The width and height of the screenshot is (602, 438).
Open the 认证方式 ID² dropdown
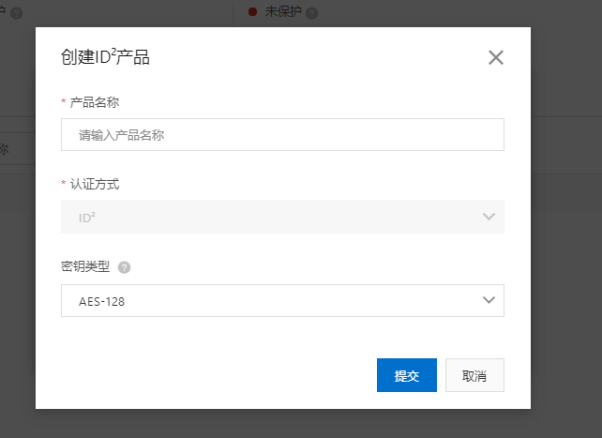tap(283, 217)
